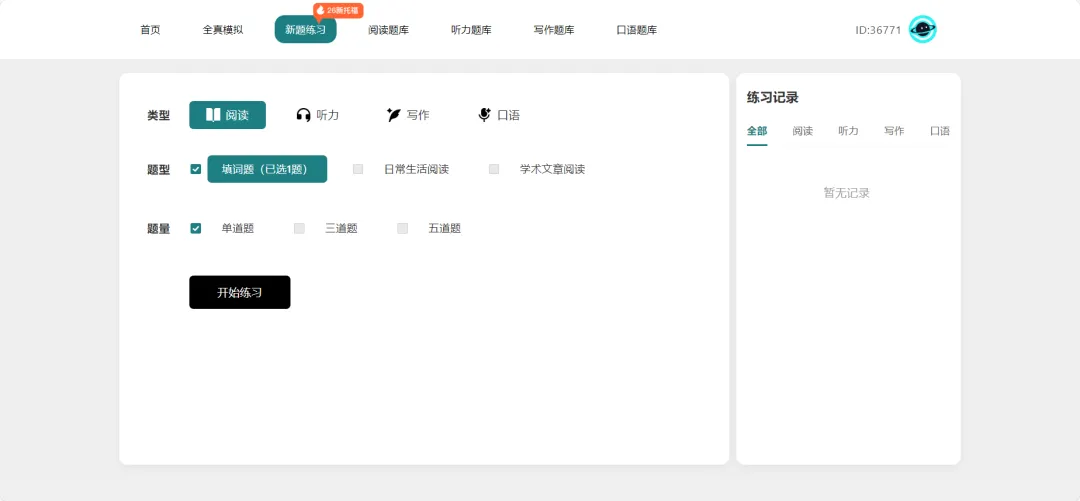Open 新题练习 navigation item
Viewport: 1080px width, 501px height.
[305, 30]
